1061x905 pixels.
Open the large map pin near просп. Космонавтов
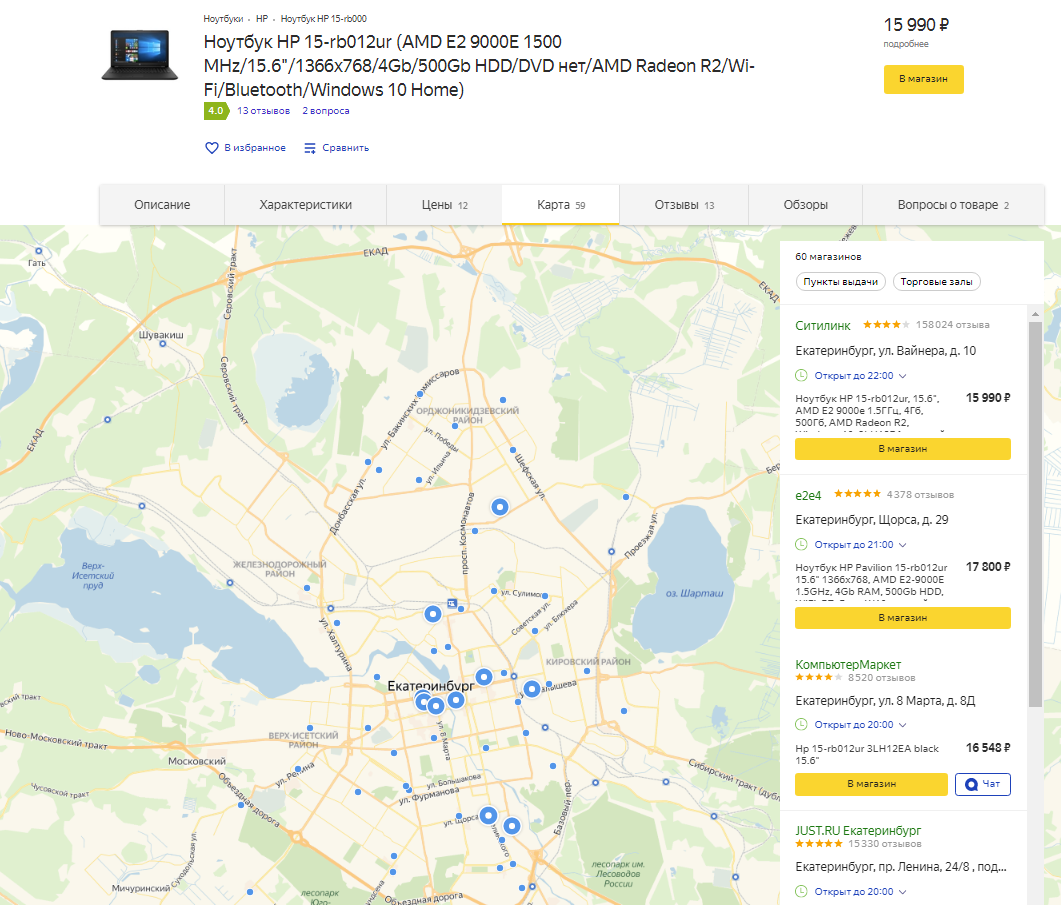499,506
